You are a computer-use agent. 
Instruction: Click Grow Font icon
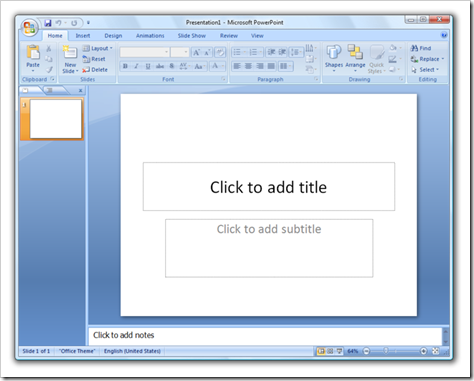click(196, 52)
